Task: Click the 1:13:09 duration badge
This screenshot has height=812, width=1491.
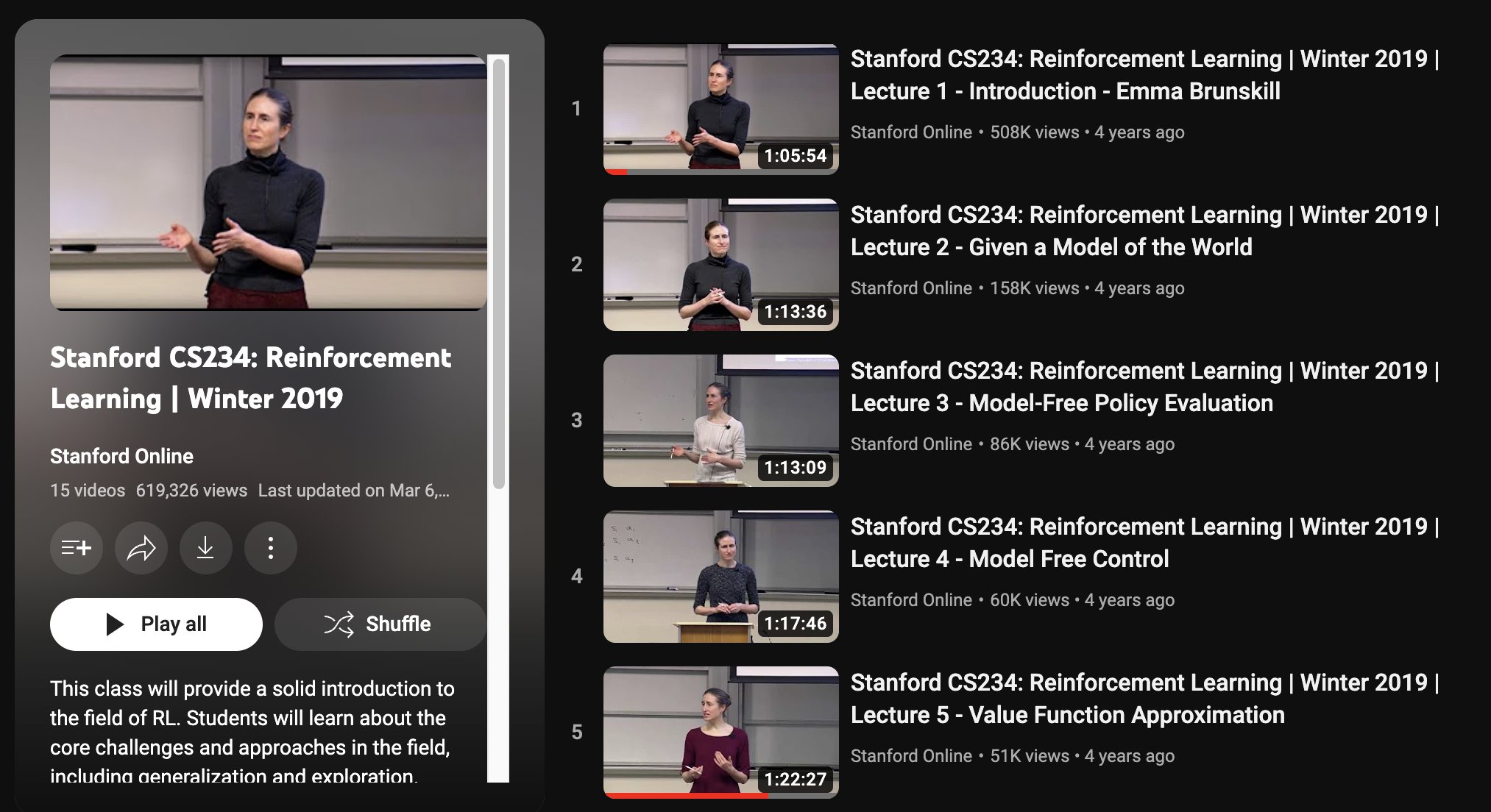Action: [796, 468]
